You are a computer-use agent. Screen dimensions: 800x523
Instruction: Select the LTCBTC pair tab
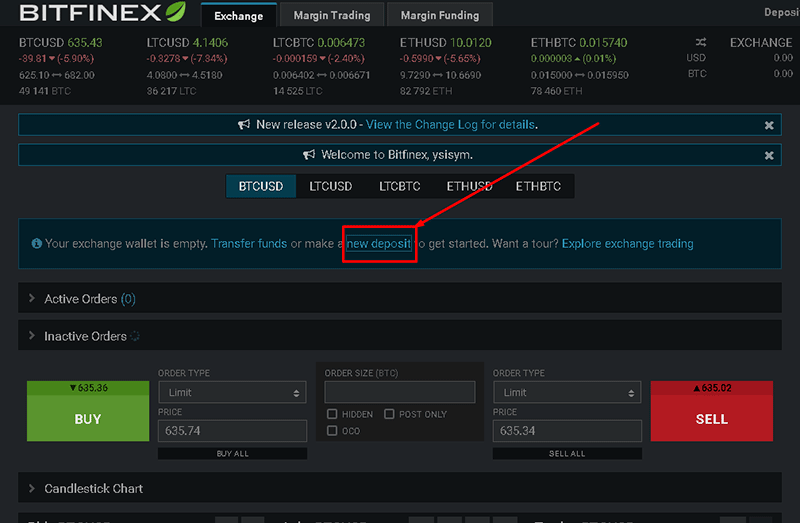click(399, 186)
